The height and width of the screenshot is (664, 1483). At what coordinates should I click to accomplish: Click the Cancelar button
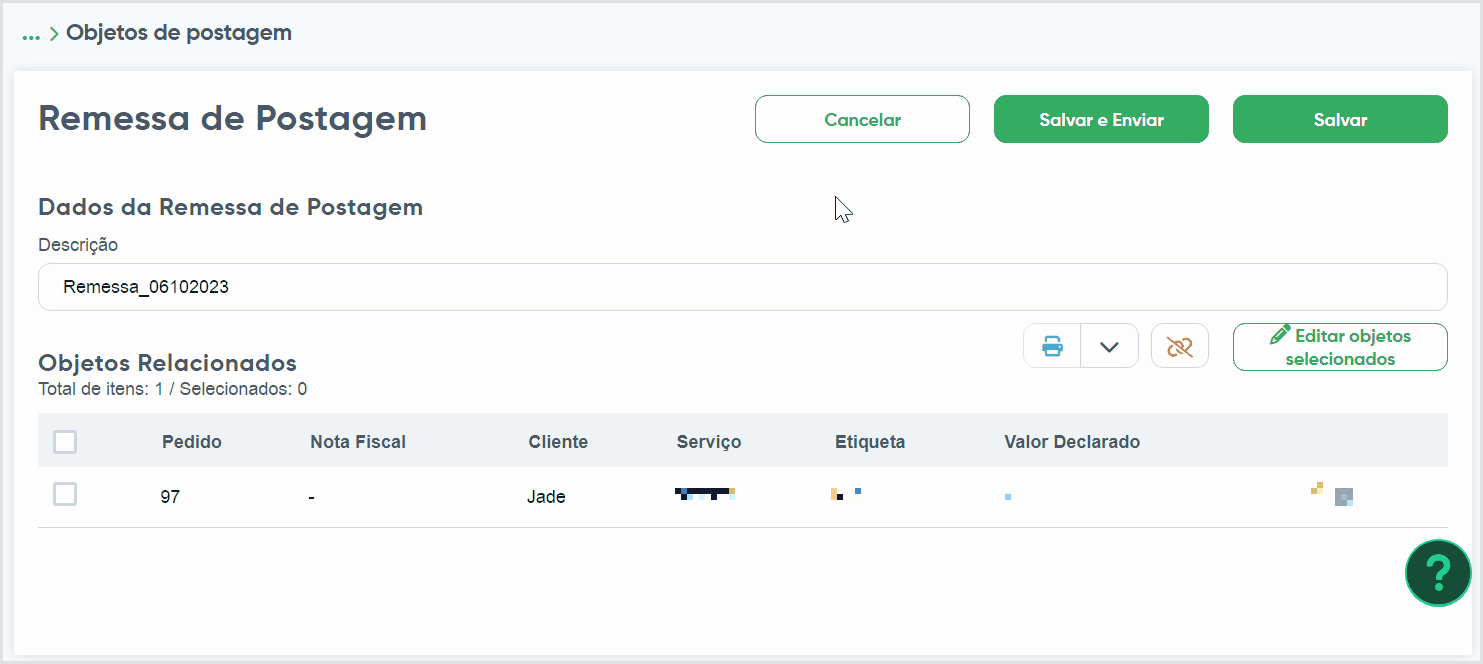[862, 119]
